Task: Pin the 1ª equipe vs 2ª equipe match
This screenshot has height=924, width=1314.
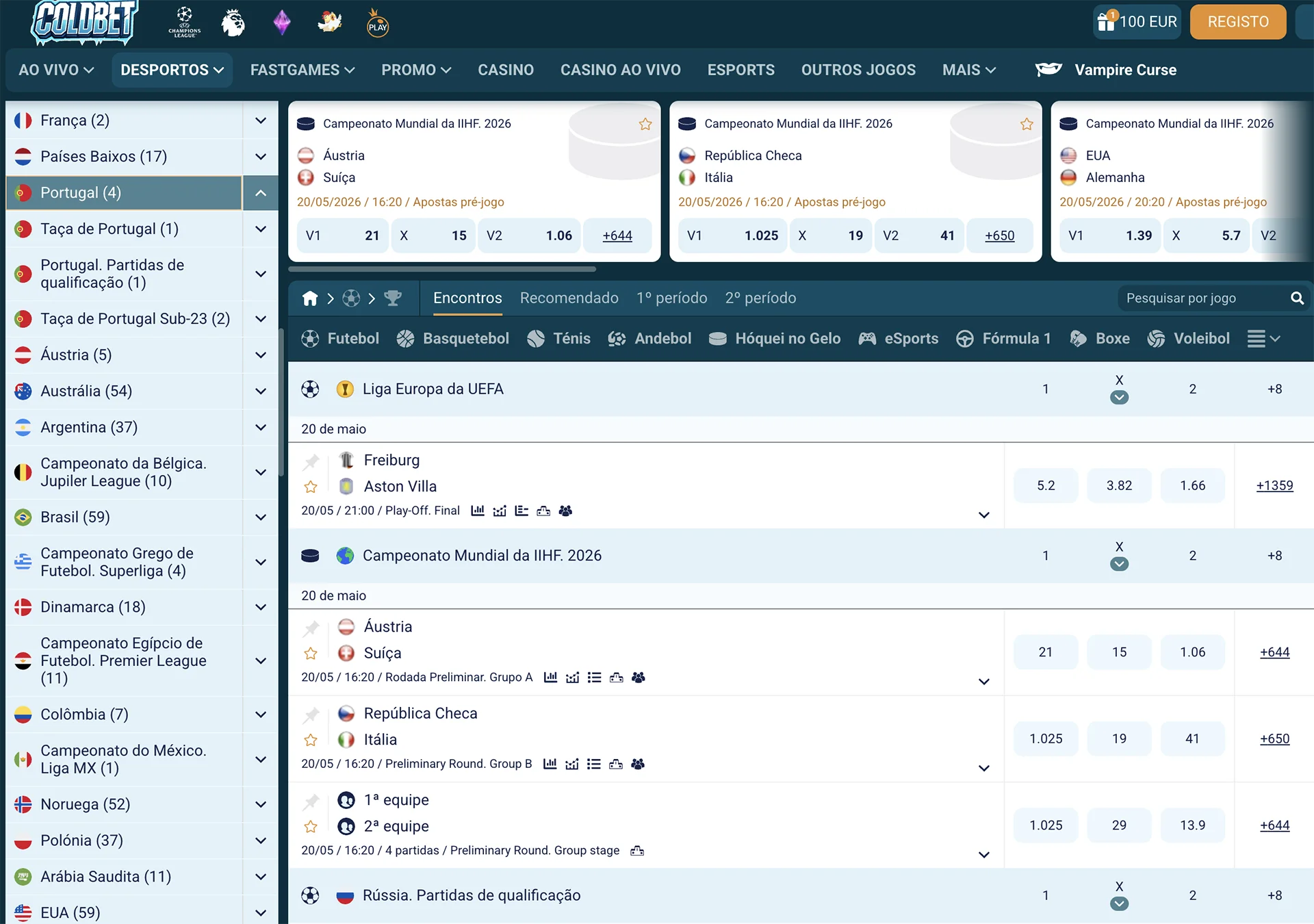Action: (x=311, y=801)
